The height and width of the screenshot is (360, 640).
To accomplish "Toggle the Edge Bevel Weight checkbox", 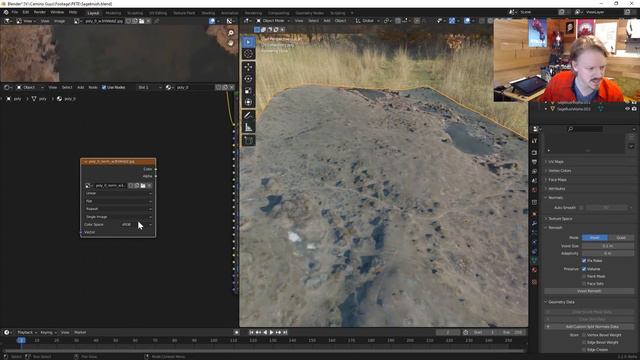I will 584,342.
